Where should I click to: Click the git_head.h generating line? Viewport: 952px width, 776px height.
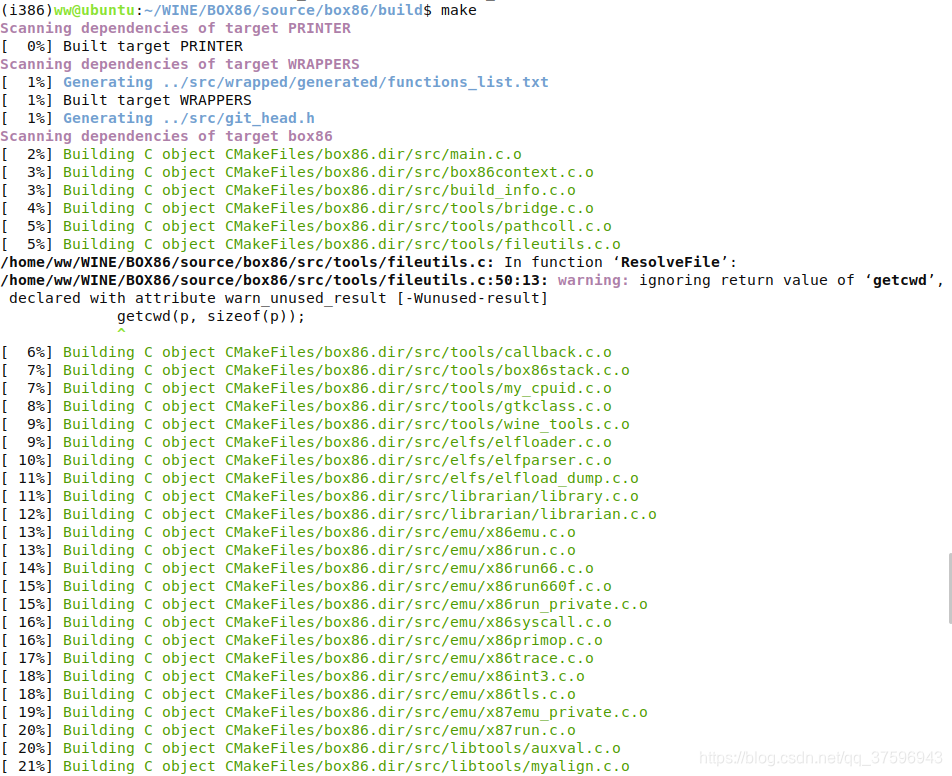click(157, 118)
